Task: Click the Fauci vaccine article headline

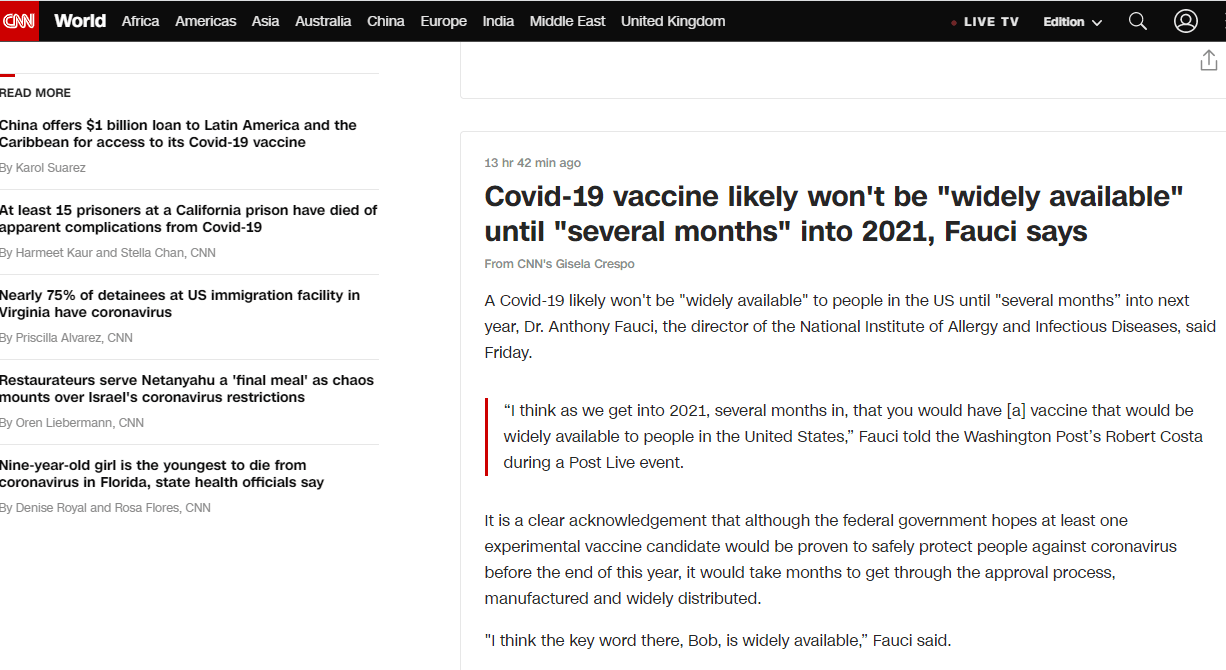Action: click(833, 214)
